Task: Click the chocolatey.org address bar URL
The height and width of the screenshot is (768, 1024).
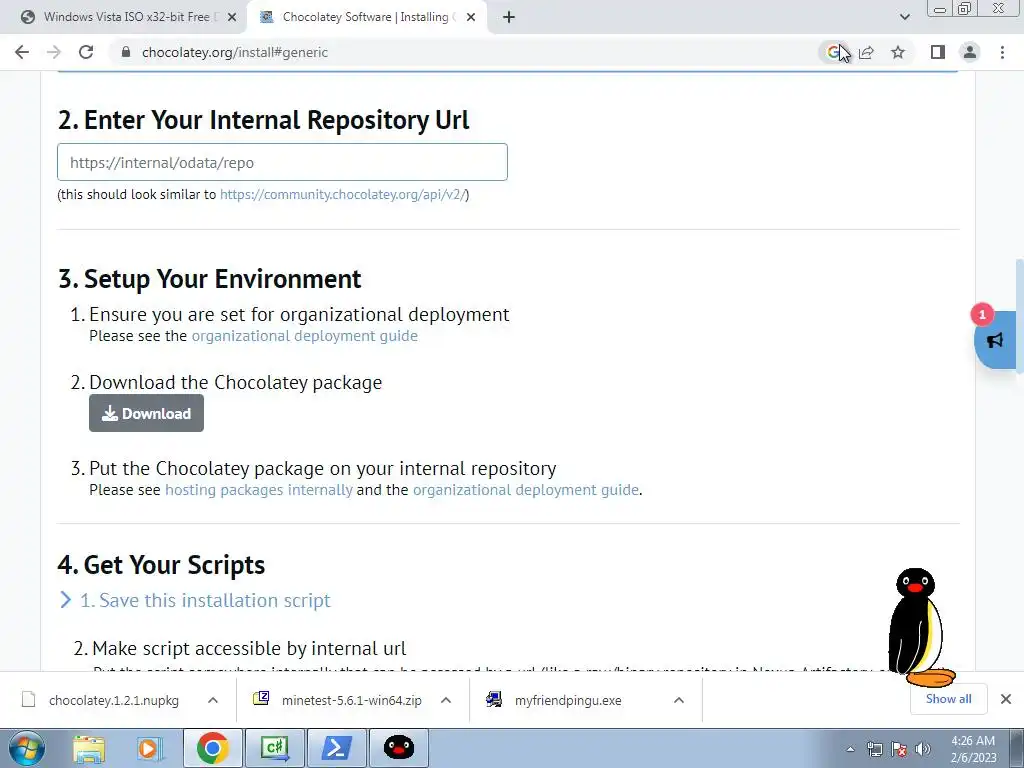Action: click(x=235, y=52)
